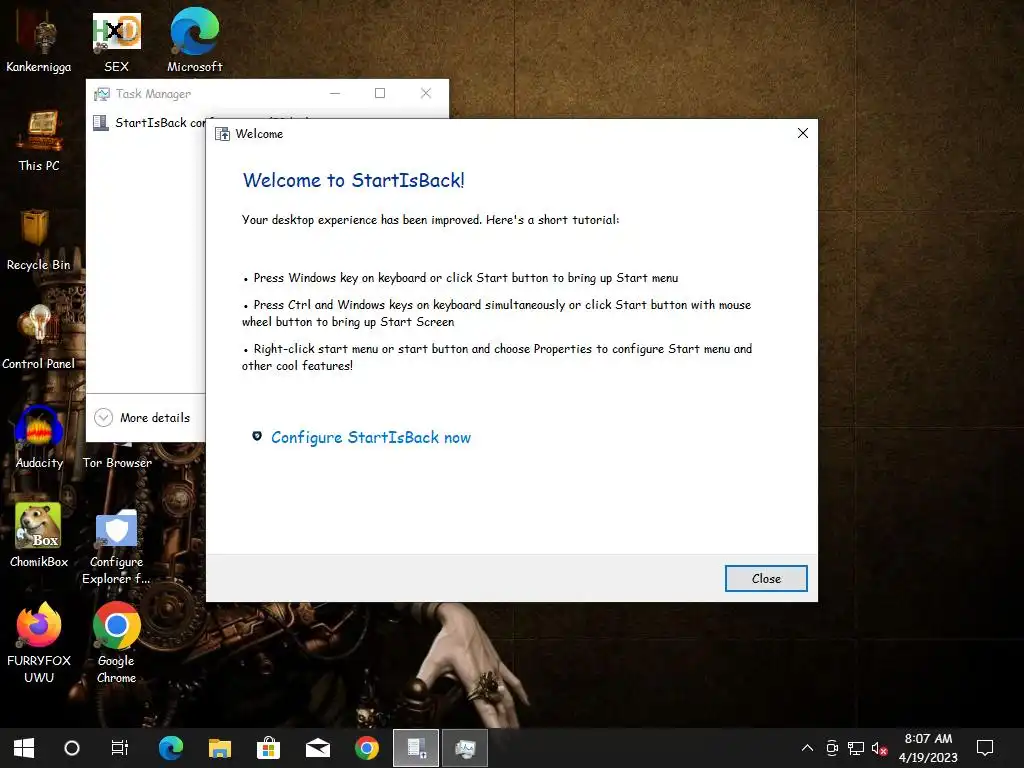This screenshot has height=768, width=1024.
Task: Select the Microsoft Edge desktop icon
Action: click(x=195, y=40)
